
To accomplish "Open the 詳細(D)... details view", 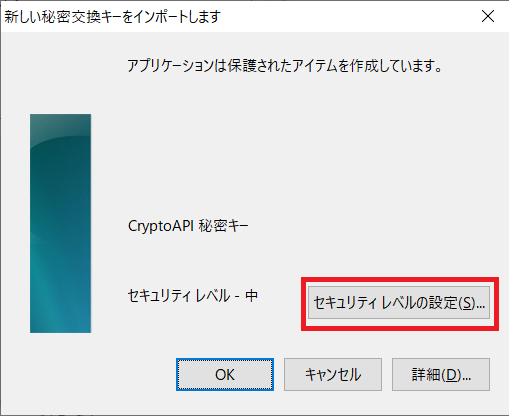I will coord(441,375).
